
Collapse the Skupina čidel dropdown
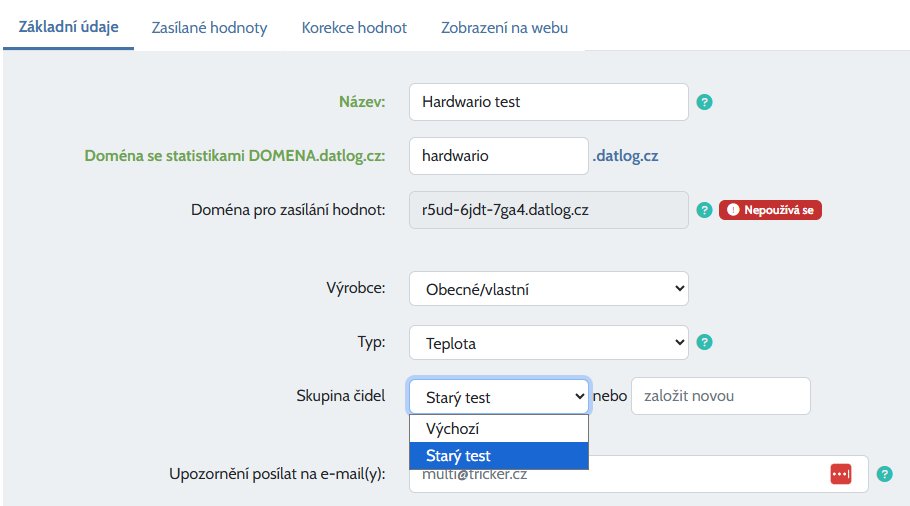(x=499, y=396)
